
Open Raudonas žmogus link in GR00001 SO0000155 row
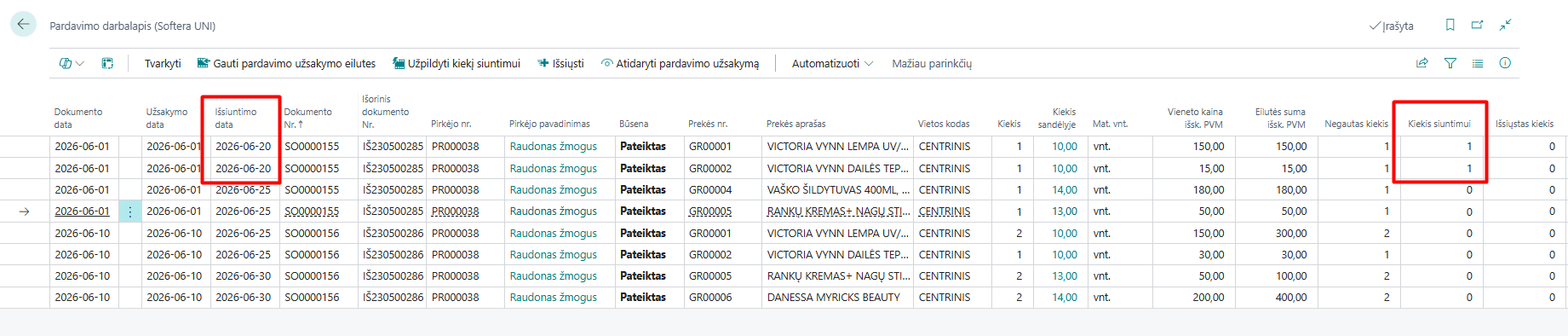(x=554, y=147)
